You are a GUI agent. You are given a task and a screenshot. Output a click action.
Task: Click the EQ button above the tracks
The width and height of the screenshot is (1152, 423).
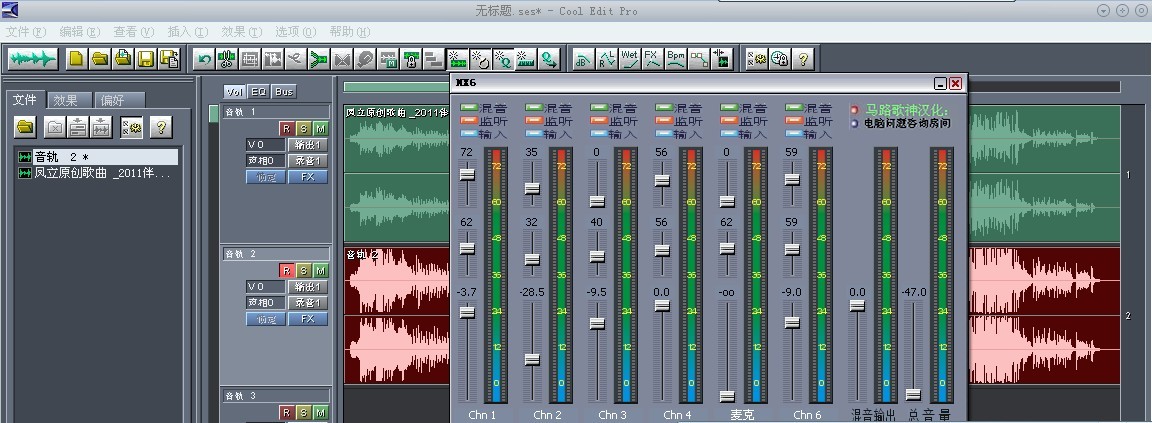(258, 91)
